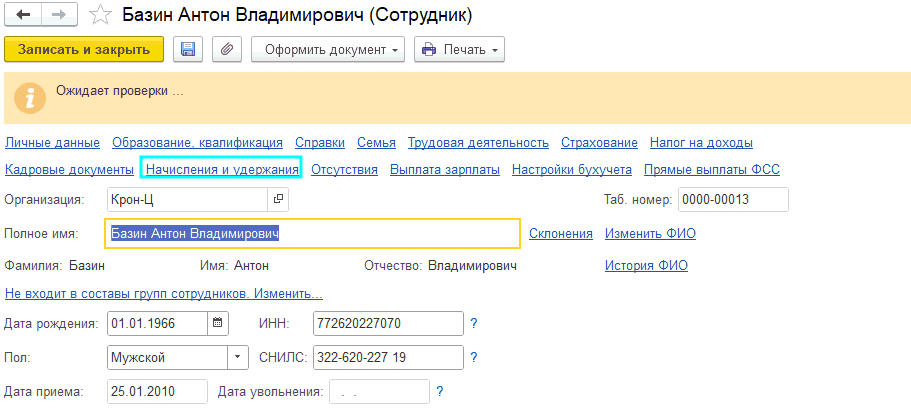911x408 pixels.
Task: Go back with the left arrow button
Action: (x=24, y=15)
